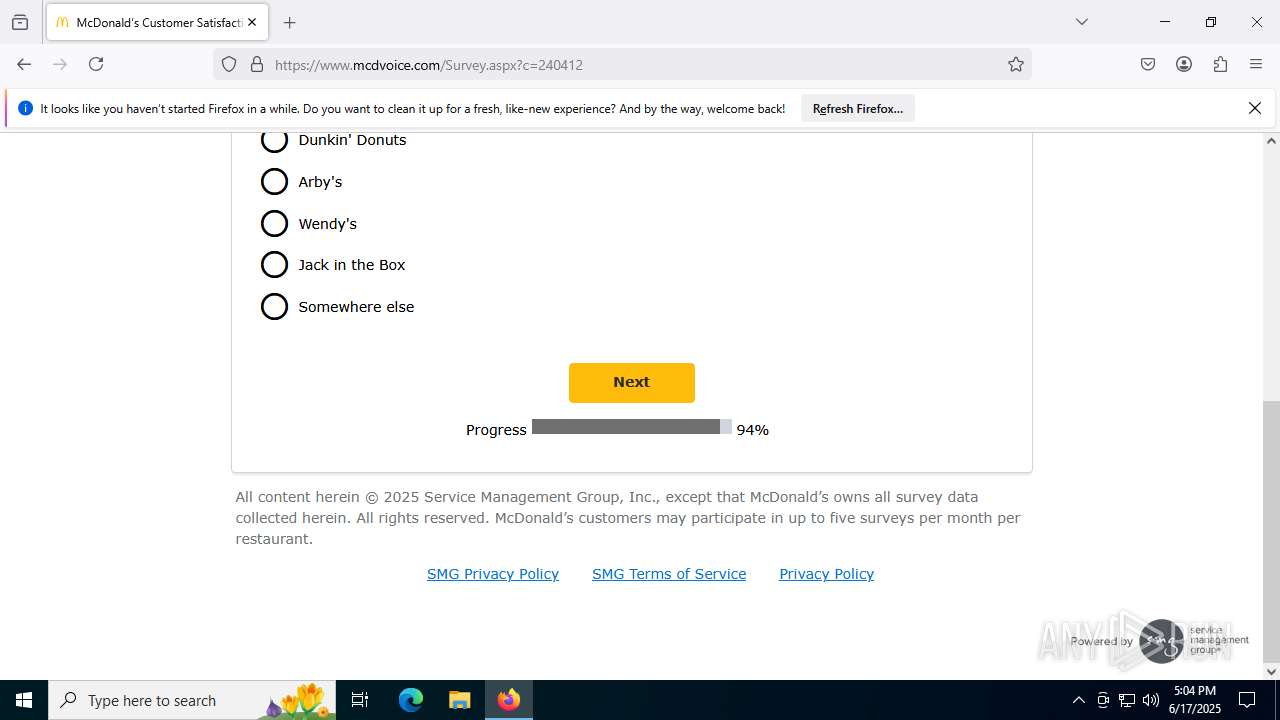Open the Windows notification center
The image size is (1280, 720).
pyautogui.click(x=1247, y=700)
